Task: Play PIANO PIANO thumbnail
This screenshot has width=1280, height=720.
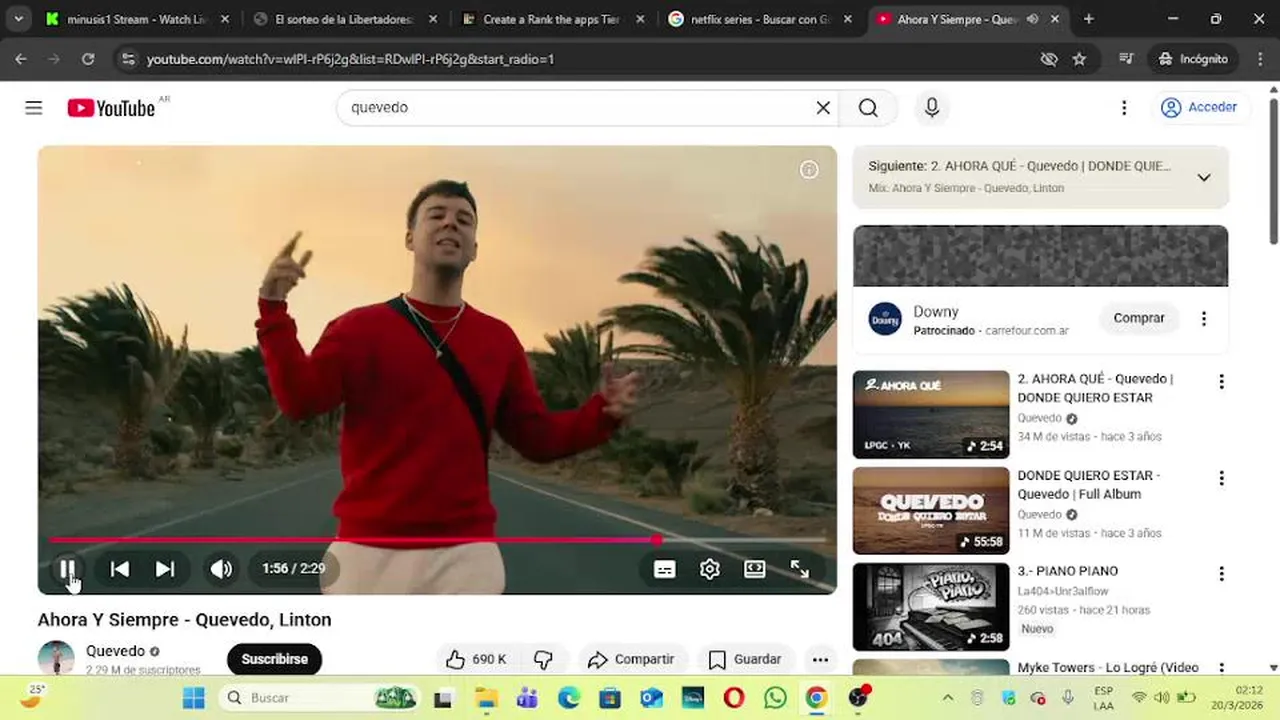Action: coord(931,607)
